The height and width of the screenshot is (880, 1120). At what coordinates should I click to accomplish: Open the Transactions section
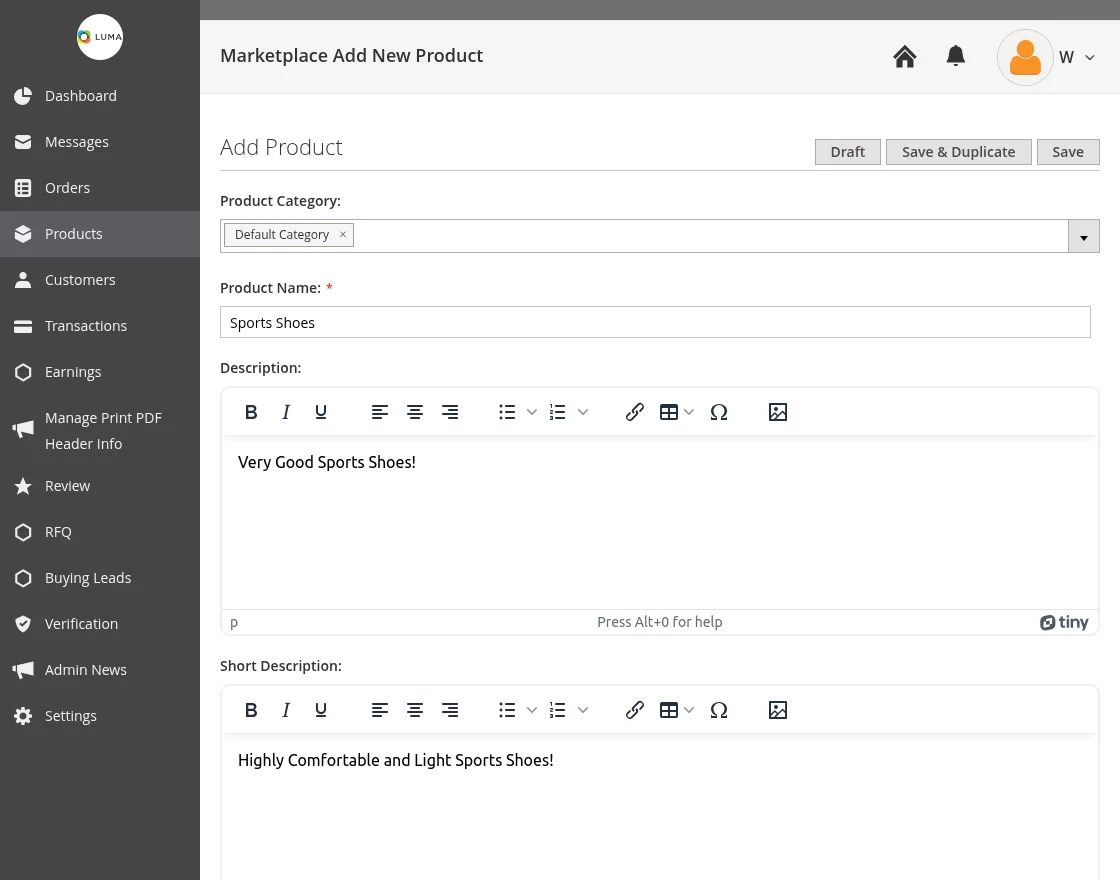(86, 325)
